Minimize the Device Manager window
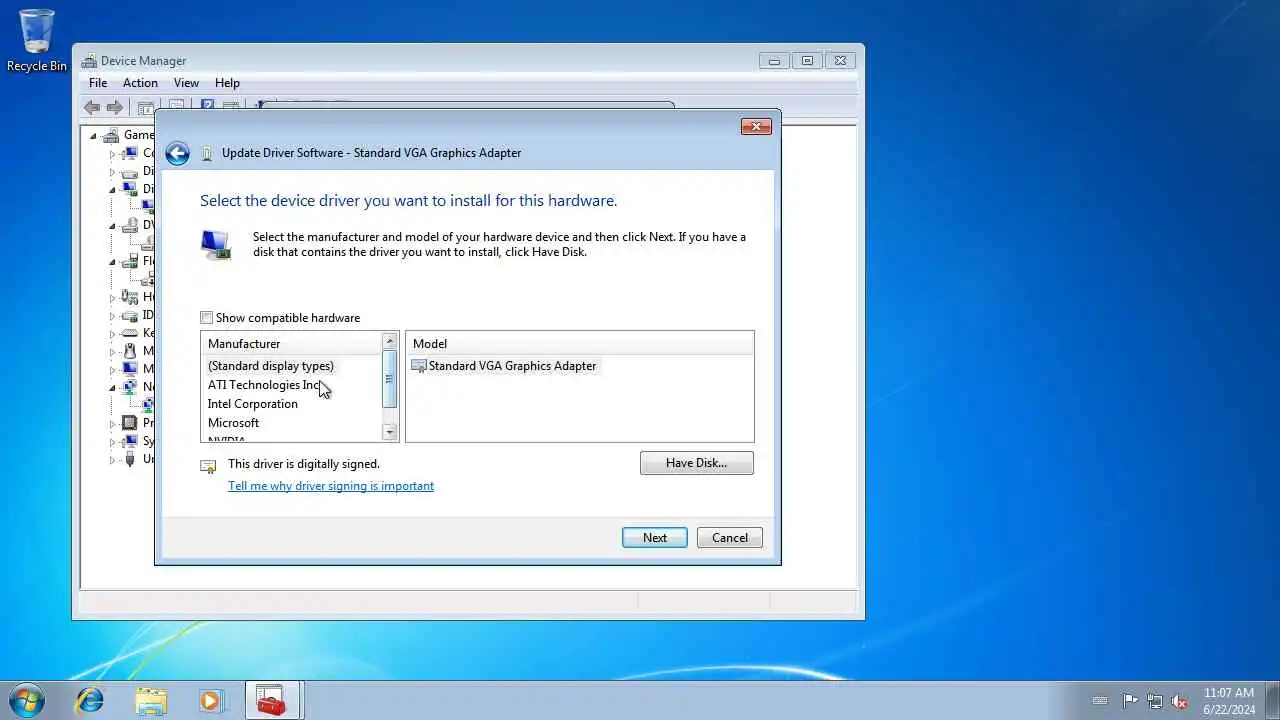This screenshot has height=720, width=1280. click(x=774, y=61)
